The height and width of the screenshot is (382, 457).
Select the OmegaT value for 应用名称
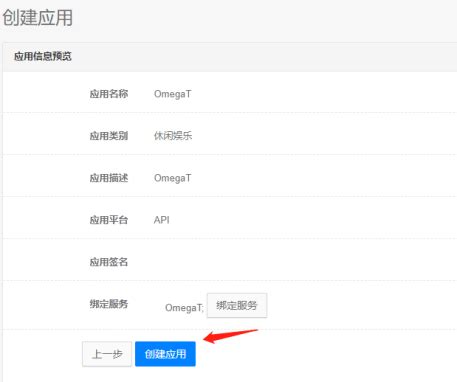click(173, 94)
